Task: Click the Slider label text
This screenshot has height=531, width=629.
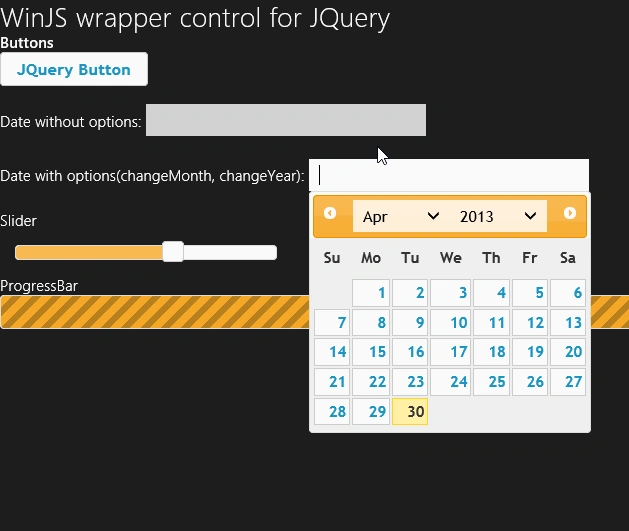Action: (x=18, y=221)
